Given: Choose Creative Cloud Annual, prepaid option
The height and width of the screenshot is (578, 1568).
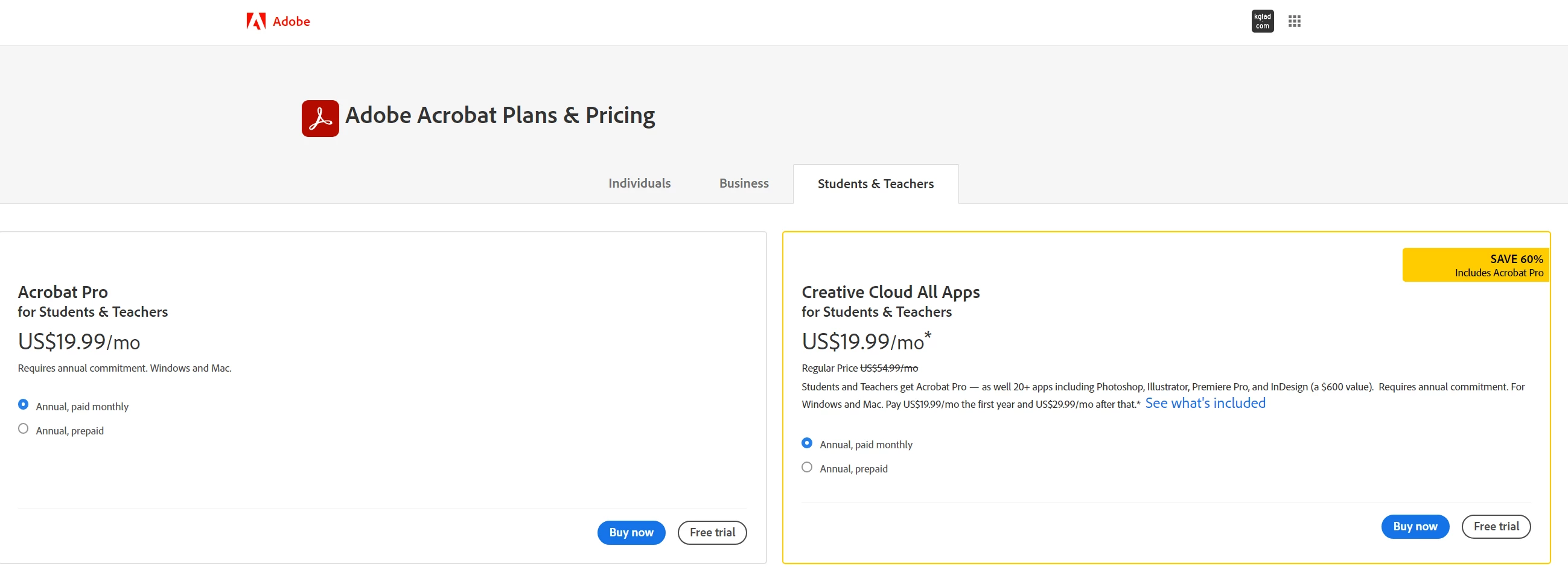Looking at the screenshot, I should (806, 467).
